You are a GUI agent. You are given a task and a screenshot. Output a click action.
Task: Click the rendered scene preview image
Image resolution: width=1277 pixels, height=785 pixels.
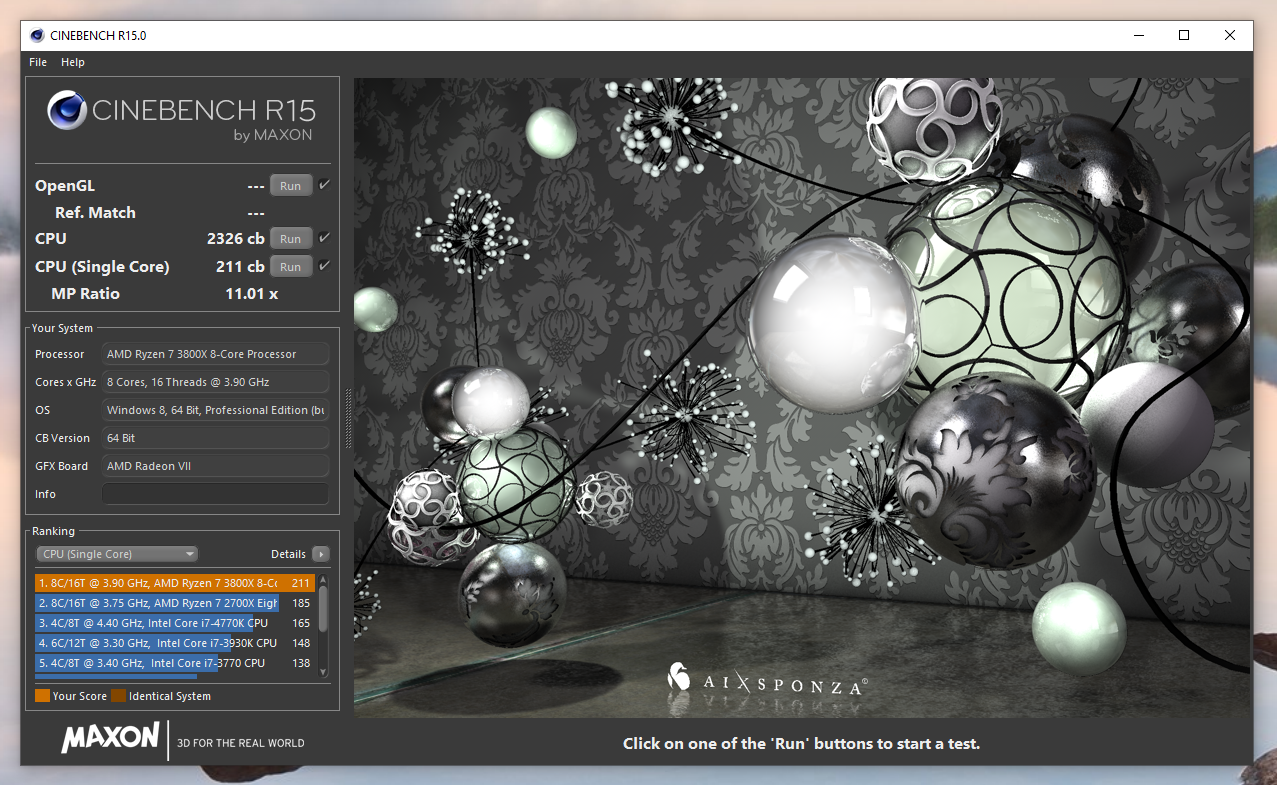click(802, 397)
